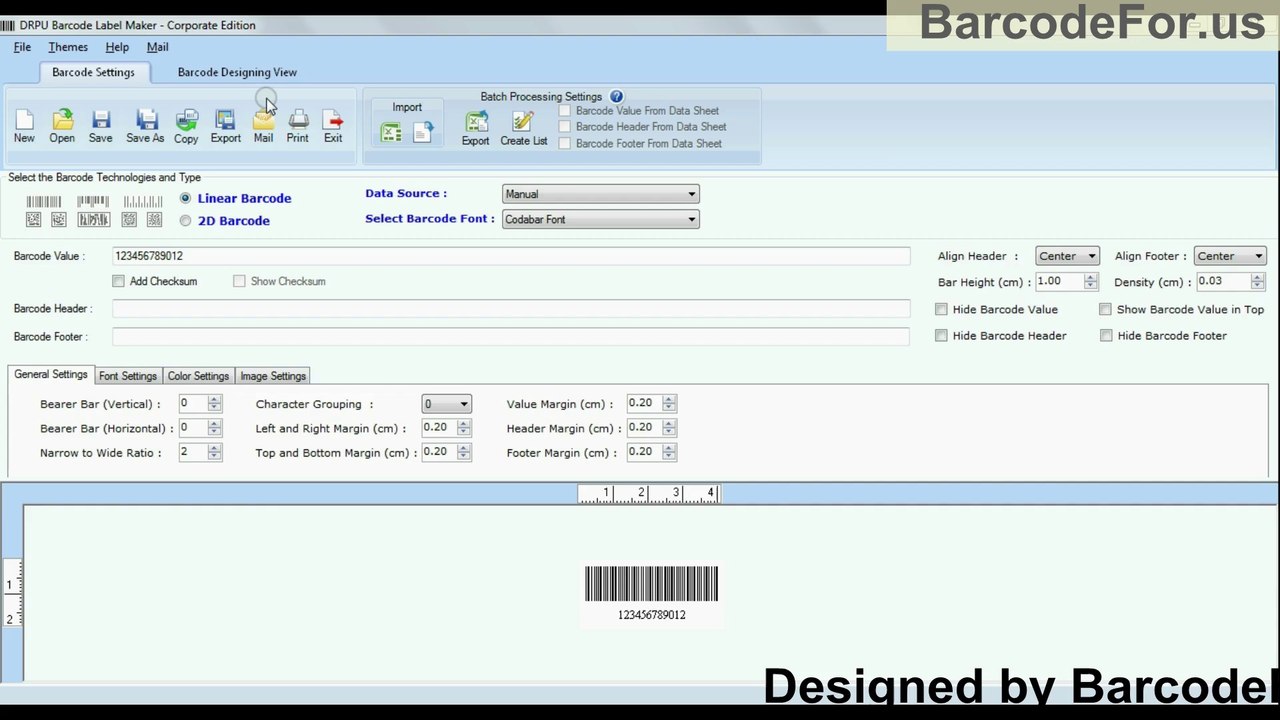Screen dimensions: 1280x720
Task: Select the 2D Barcode radio button
Action: tap(185, 221)
